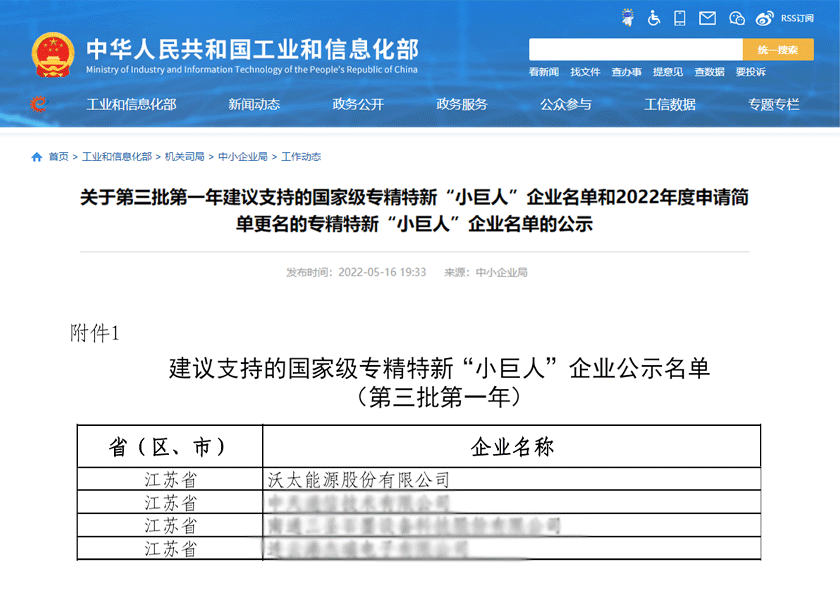Open the 政务公开 navigation menu

(x=358, y=104)
